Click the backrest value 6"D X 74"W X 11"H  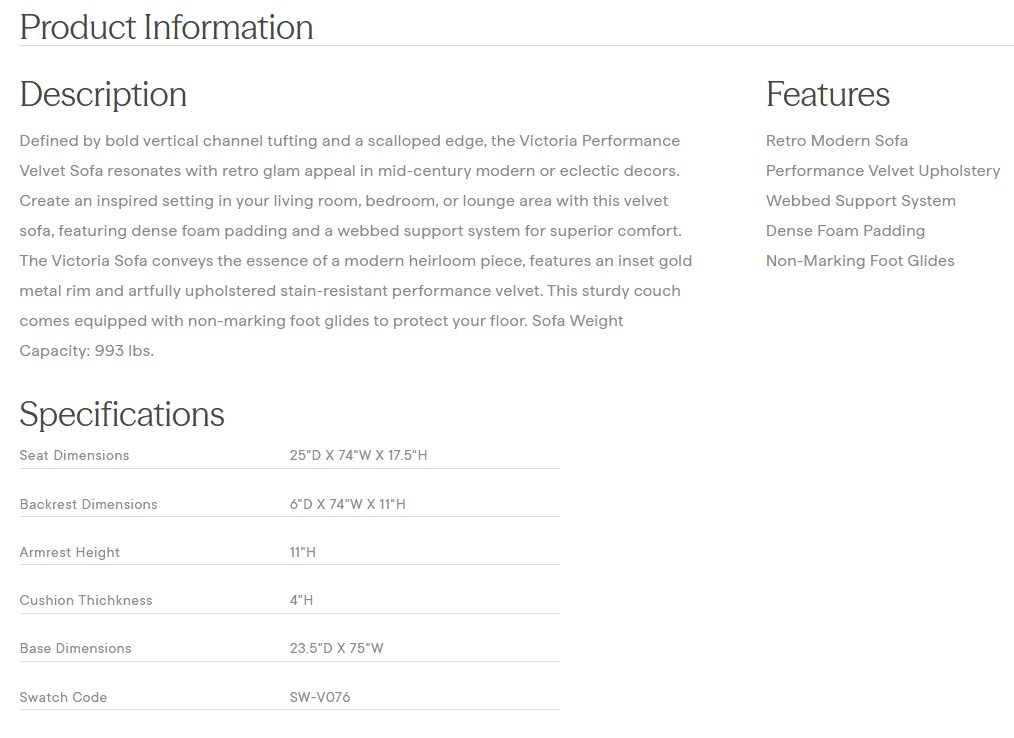347,504
